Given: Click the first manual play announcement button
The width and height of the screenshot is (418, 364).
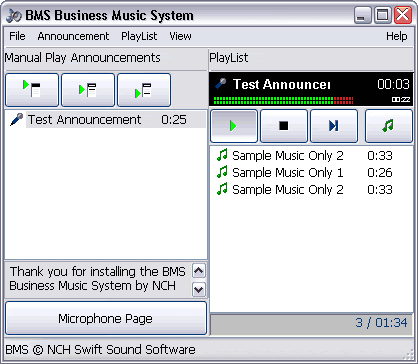Looking at the screenshot, I should [32, 90].
